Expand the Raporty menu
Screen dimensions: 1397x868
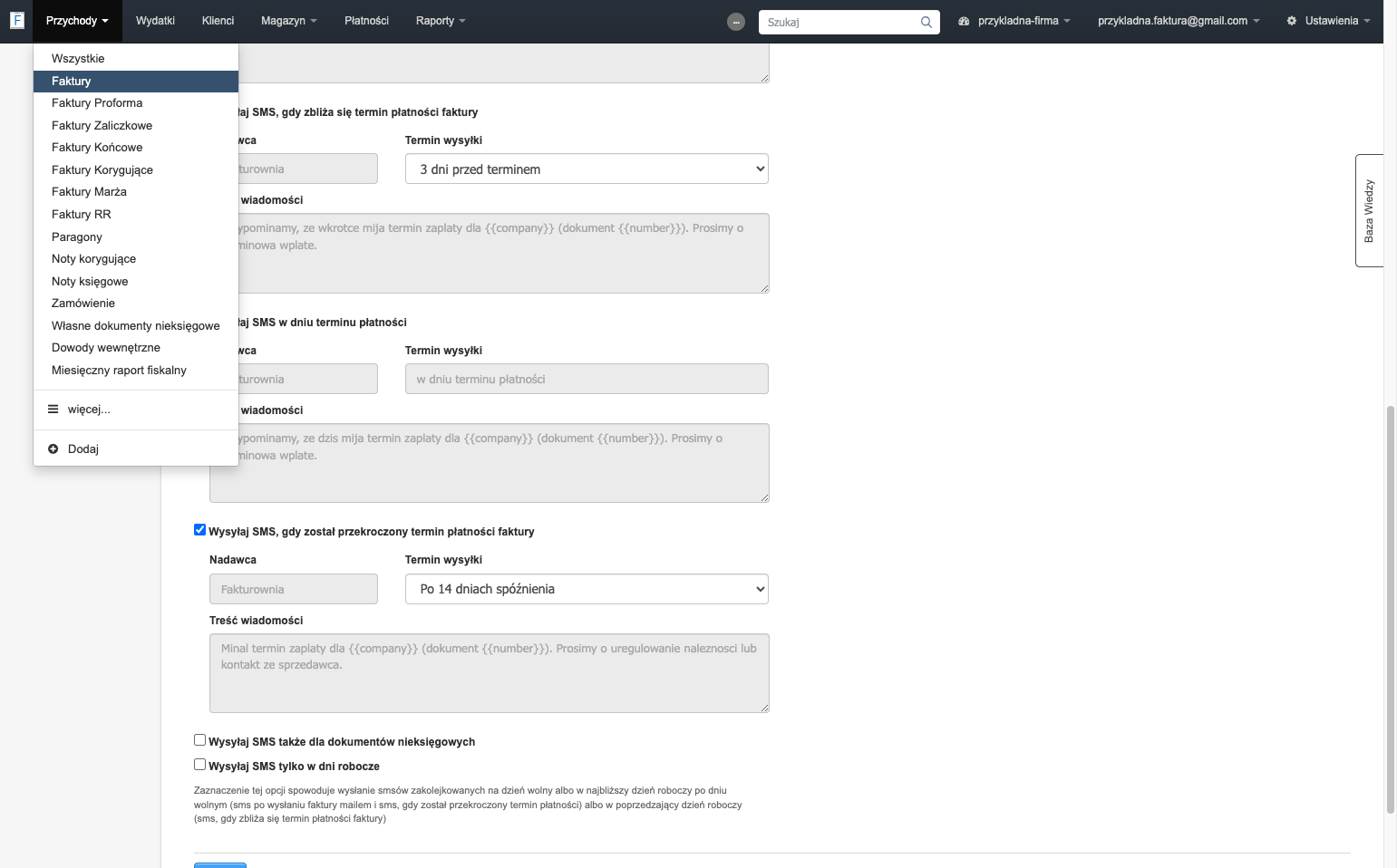tap(441, 21)
